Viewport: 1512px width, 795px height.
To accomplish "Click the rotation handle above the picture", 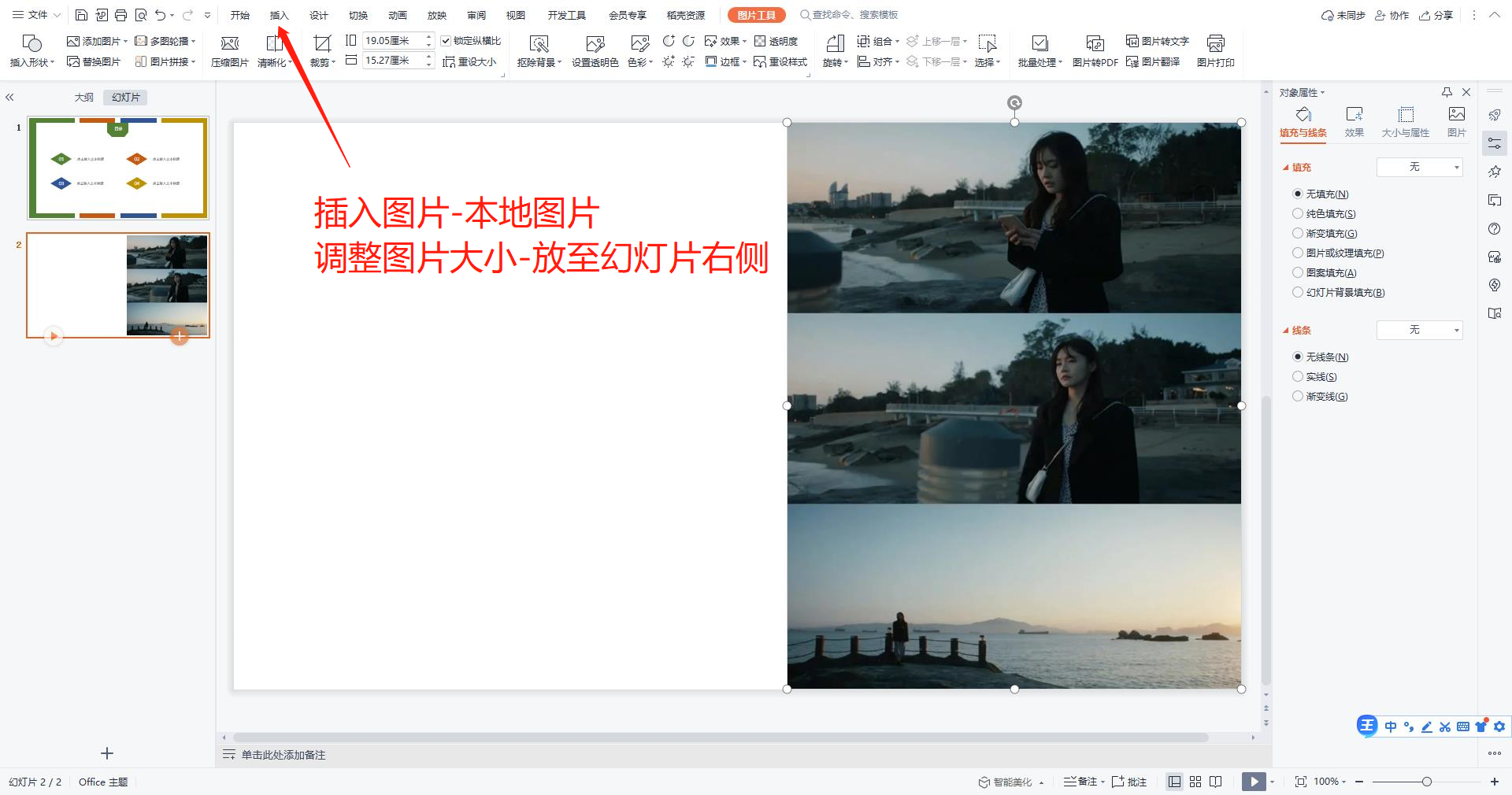I will [x=1014, y=102].
